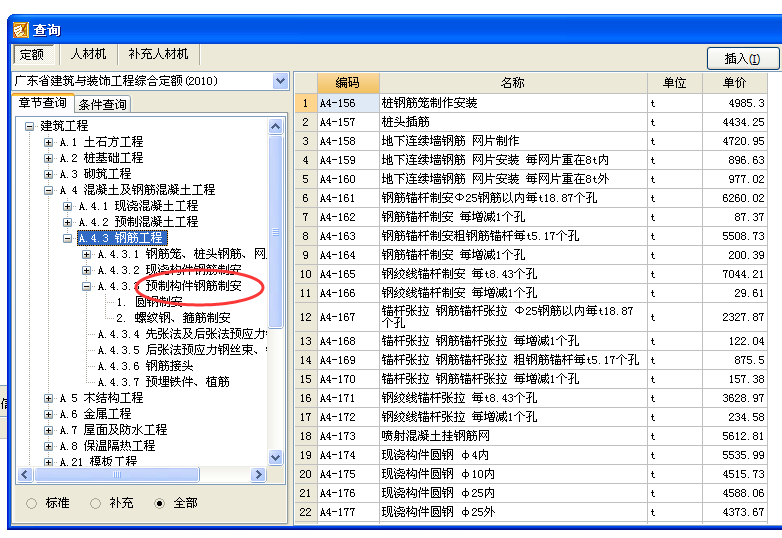The height and width of the screenshot is (538, 782).
Task: Select the 条件查询 tab
Action: tap(102, 104)
